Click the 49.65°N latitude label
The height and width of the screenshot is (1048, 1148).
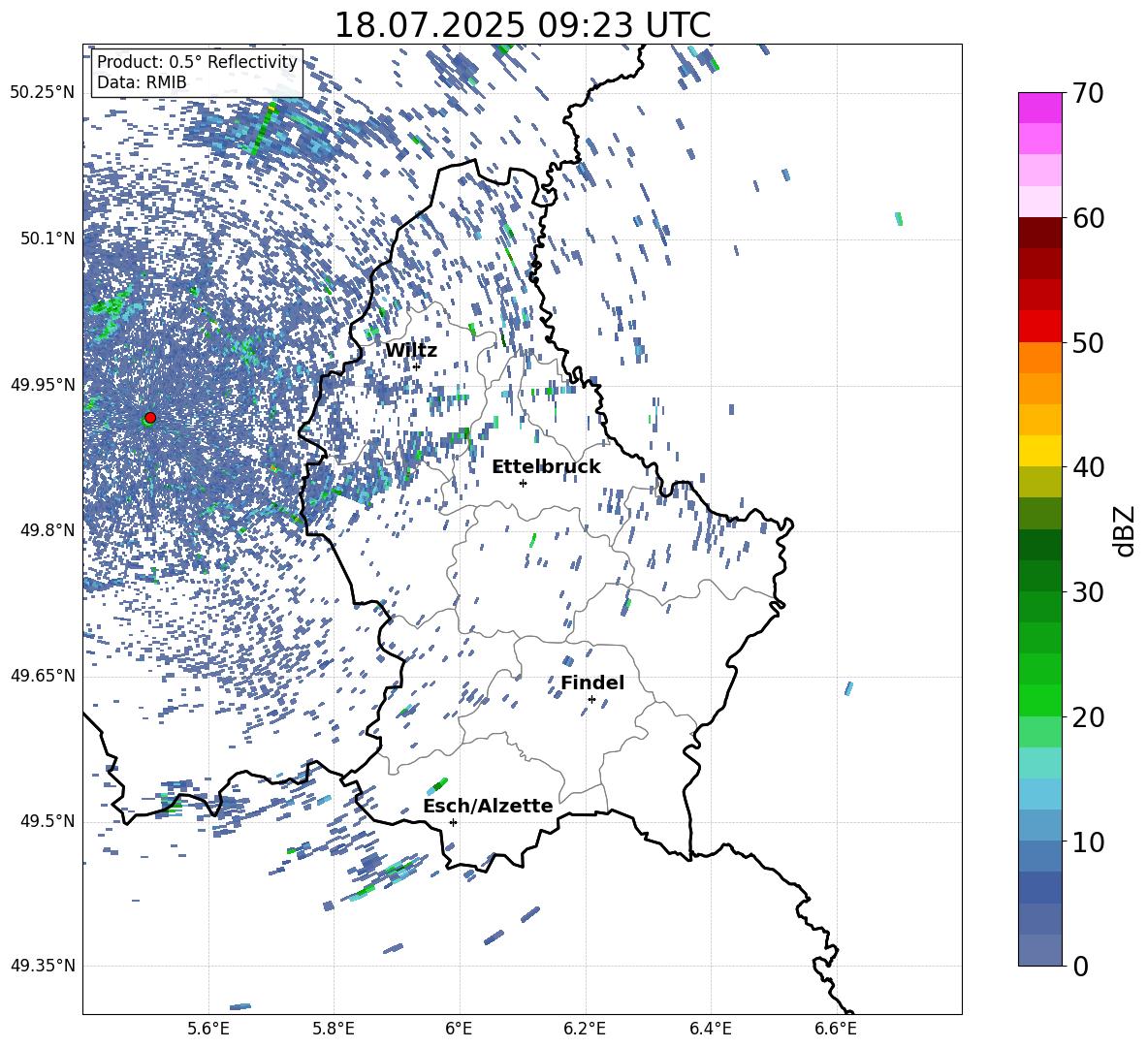point(43,675)
